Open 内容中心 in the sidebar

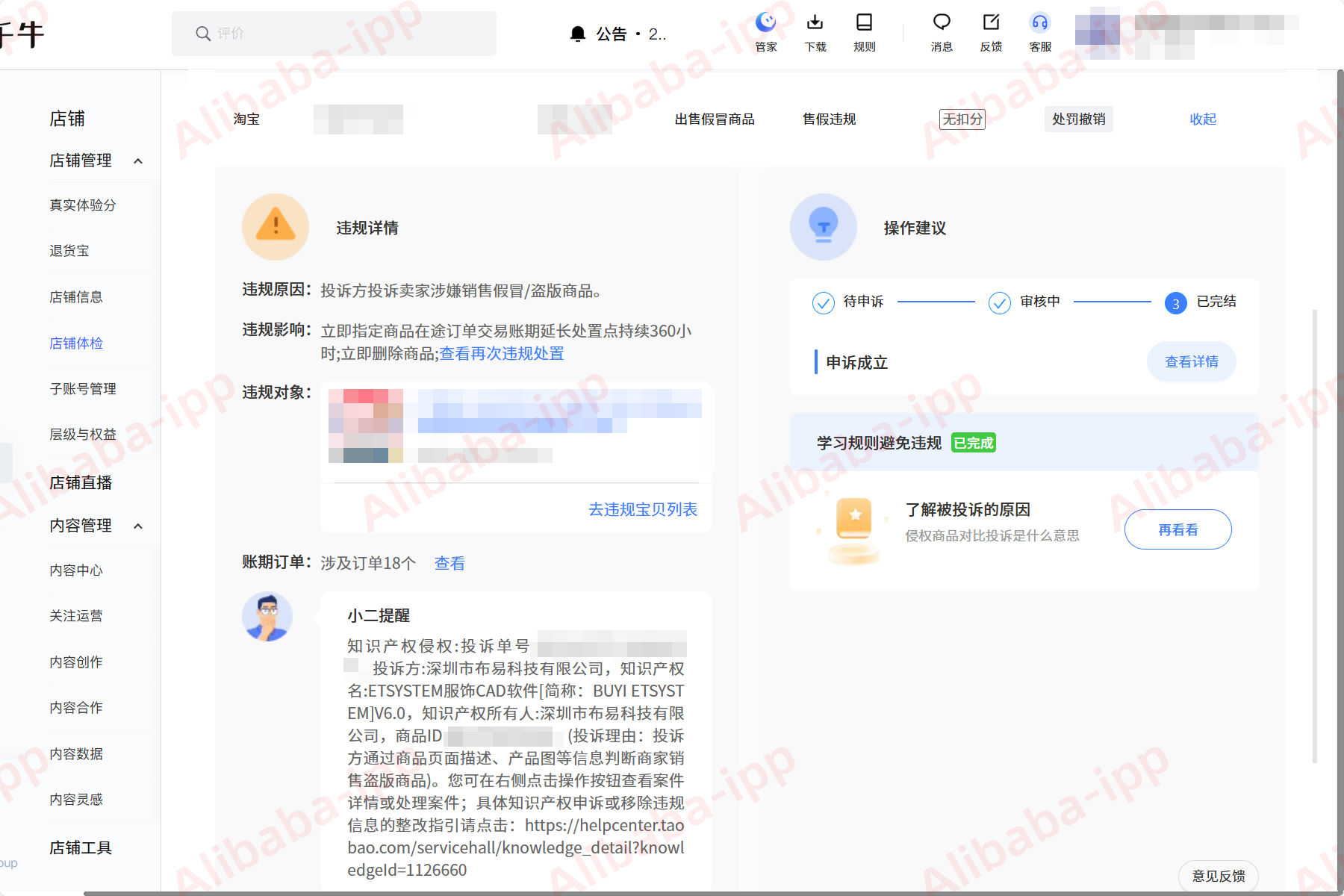[x=76, y=570]
